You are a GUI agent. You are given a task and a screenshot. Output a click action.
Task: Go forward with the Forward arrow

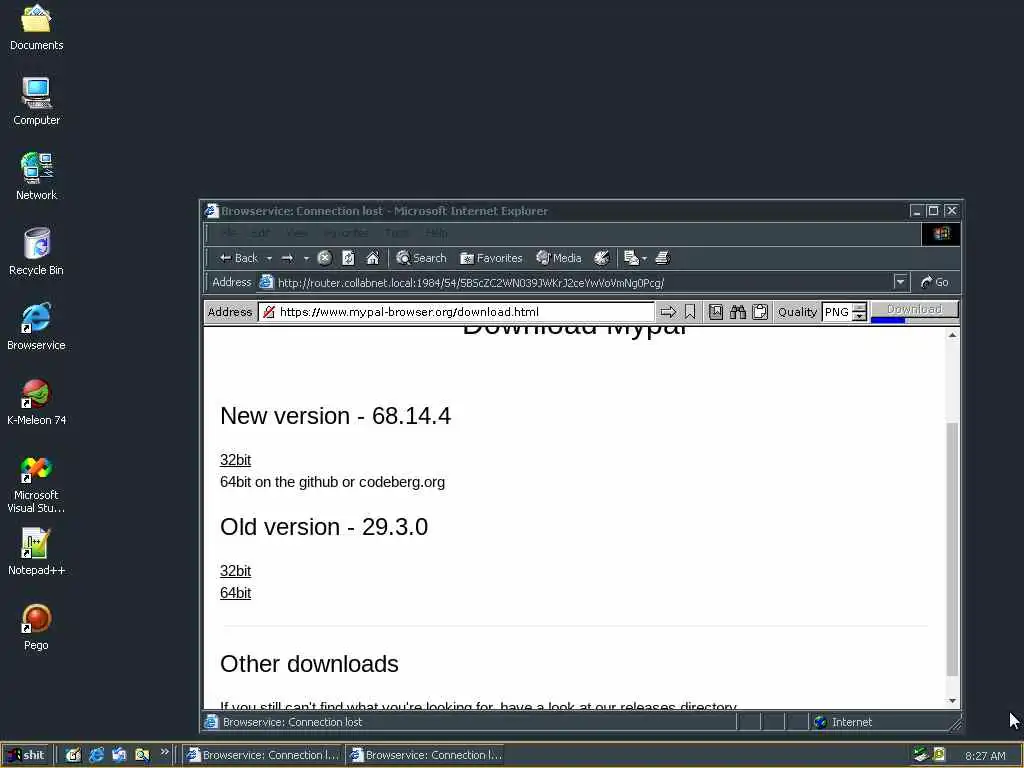click(x=287, y=258)
